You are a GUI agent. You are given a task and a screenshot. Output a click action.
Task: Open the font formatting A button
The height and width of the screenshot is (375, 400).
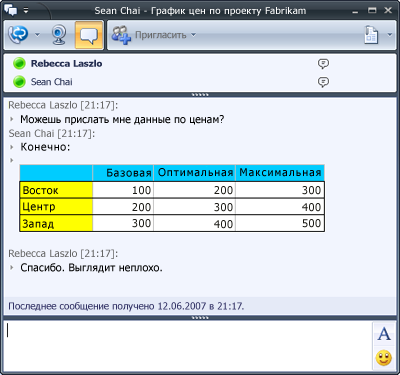pos(384,333)
